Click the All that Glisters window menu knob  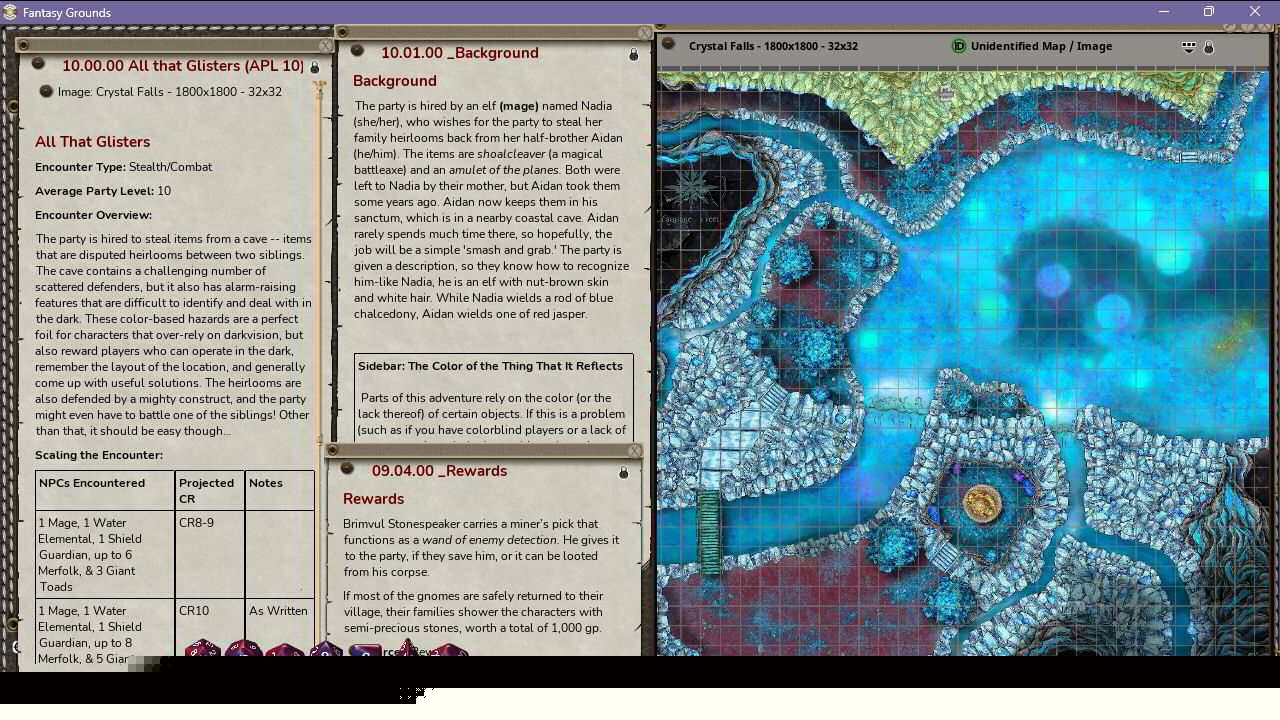[x=23, y=45]
